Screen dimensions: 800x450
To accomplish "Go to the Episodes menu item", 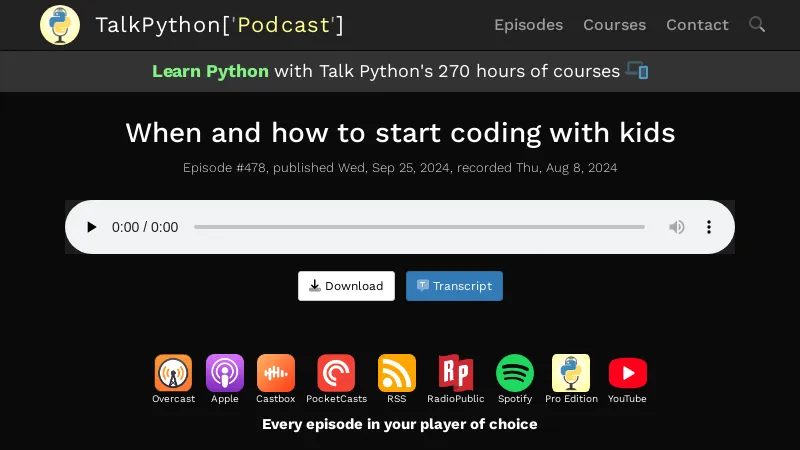I will pos(528,25).
